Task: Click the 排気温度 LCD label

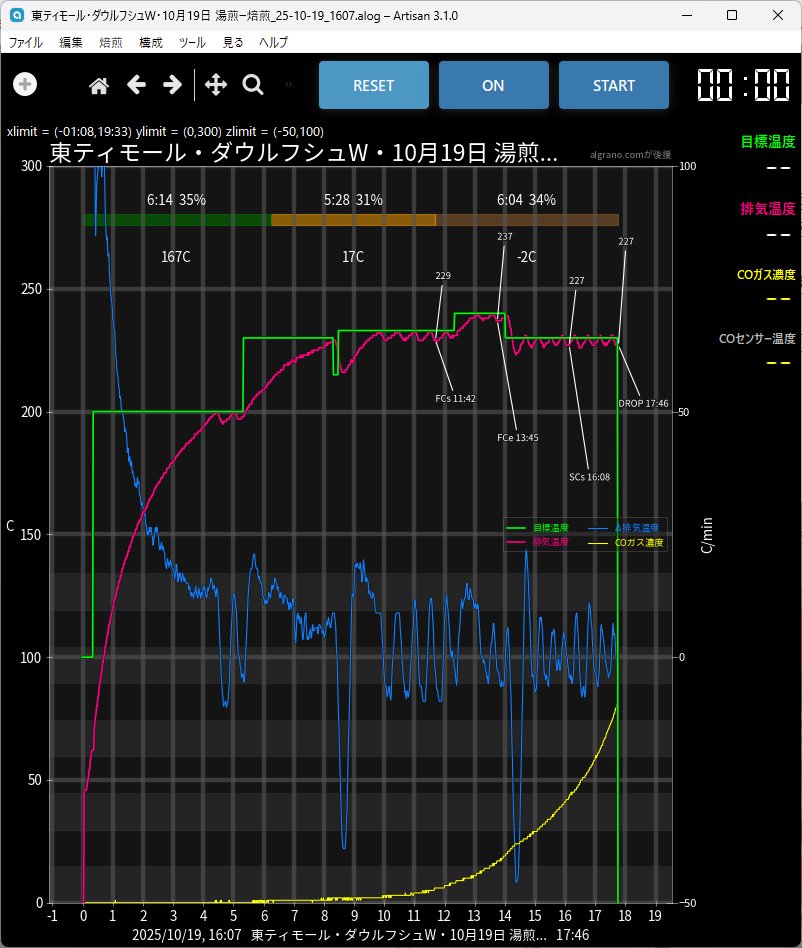Action: [x=768, y=209]
